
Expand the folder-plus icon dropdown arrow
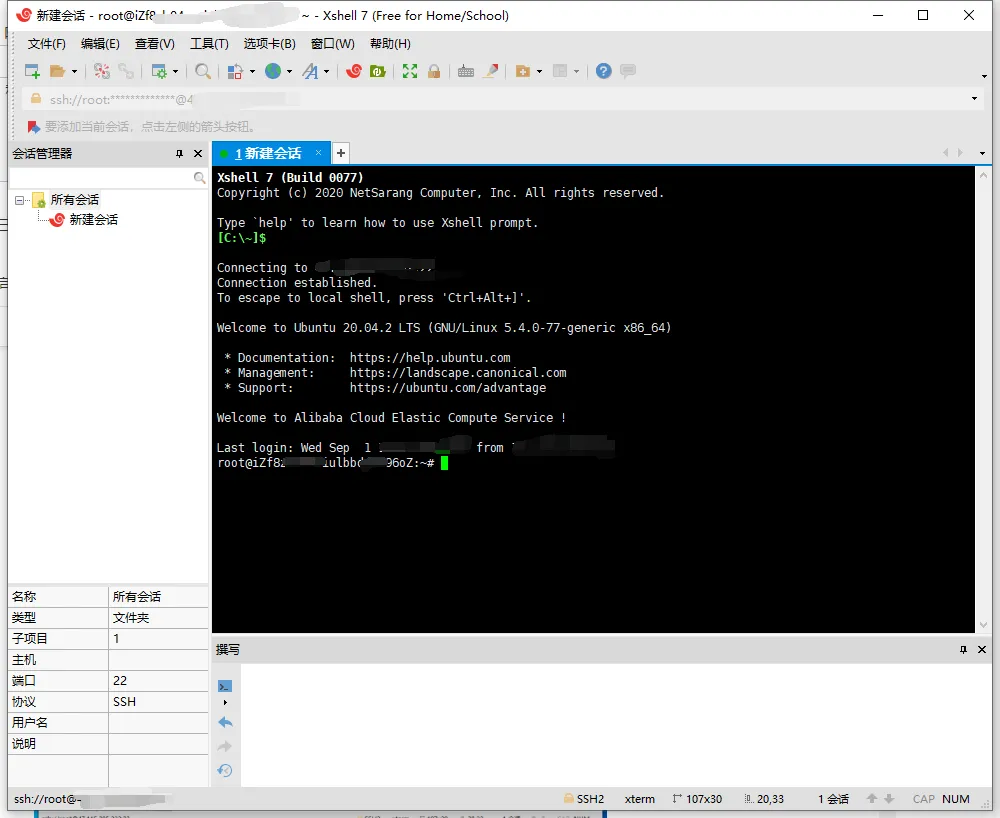pos(540,71)
